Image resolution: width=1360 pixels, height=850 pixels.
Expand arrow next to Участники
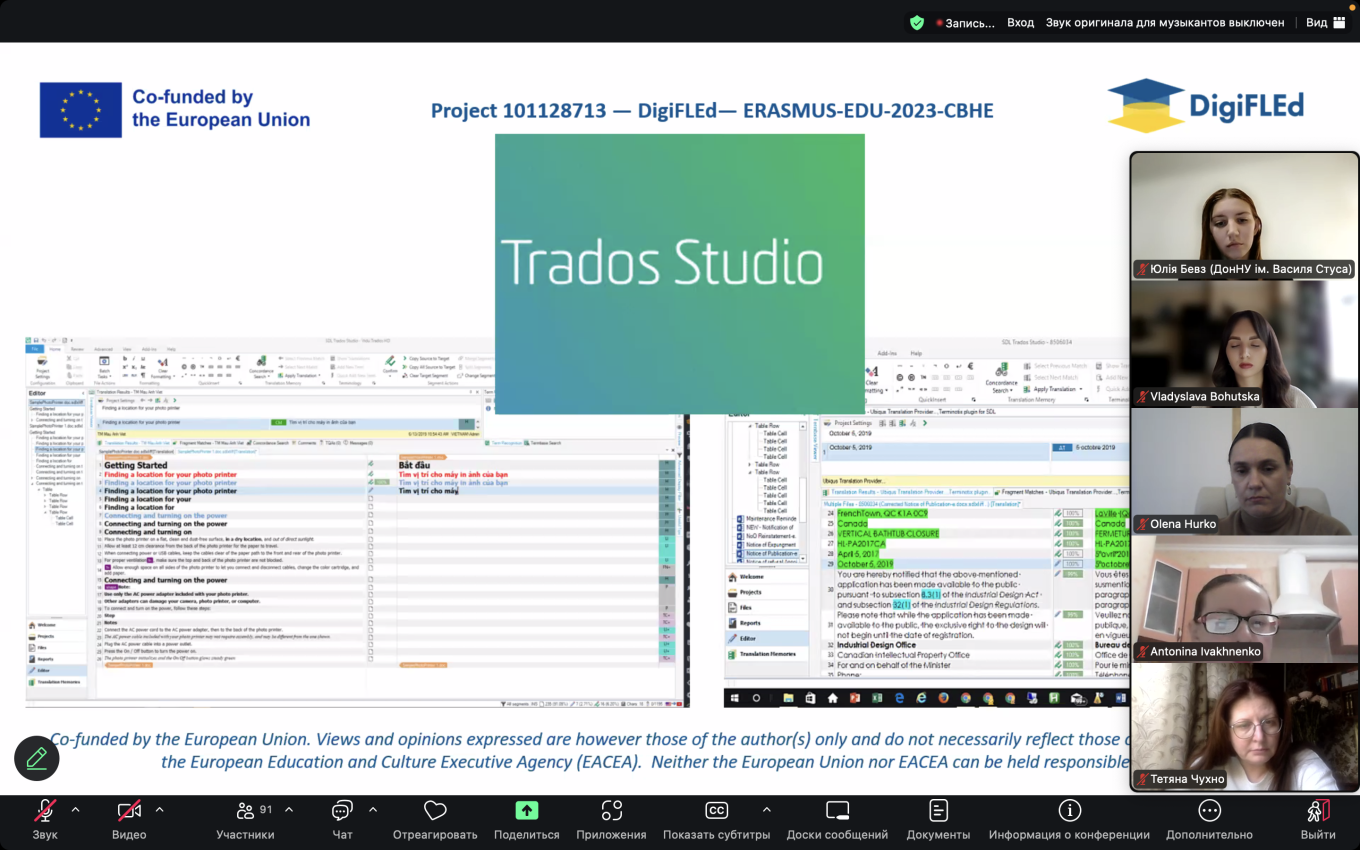(289, 810)
